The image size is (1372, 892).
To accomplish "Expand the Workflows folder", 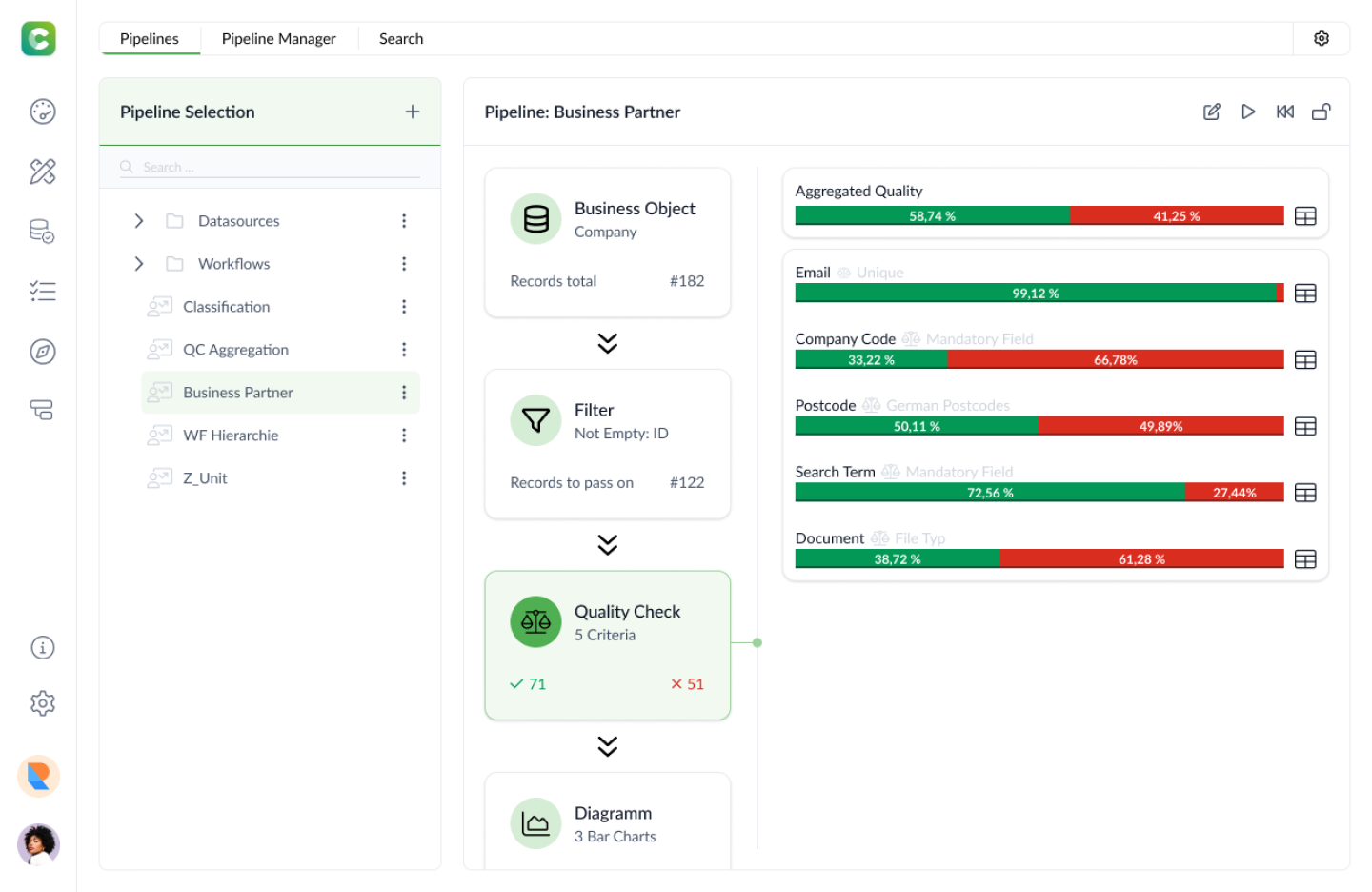I will (139, 264).
